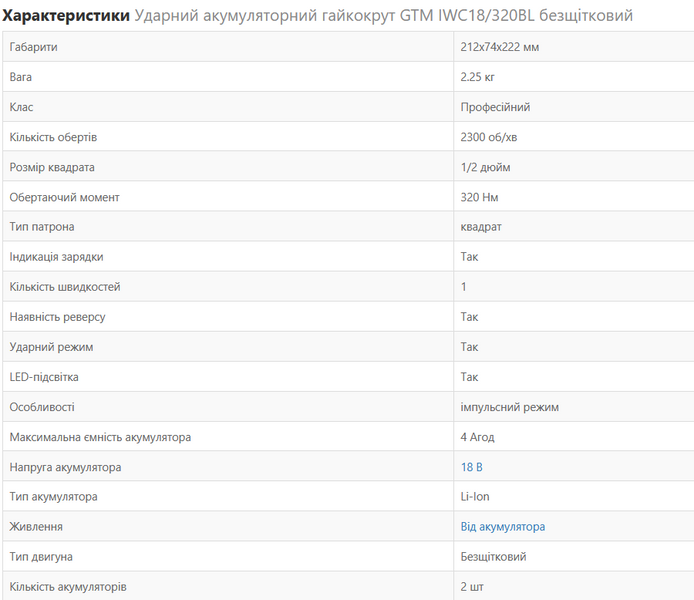694x600 pixels.
Task: Open the 'Від акумулятора' power source link
Action: tap(503, 527)
